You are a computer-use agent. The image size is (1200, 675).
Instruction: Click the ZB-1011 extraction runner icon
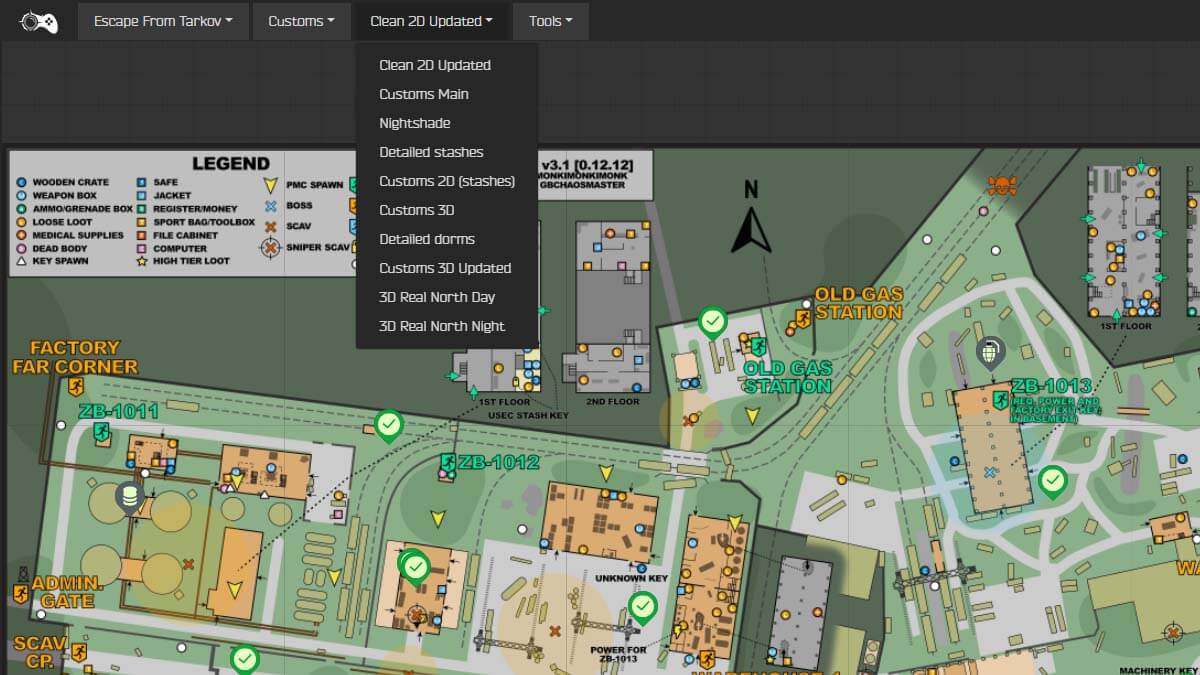101,431
